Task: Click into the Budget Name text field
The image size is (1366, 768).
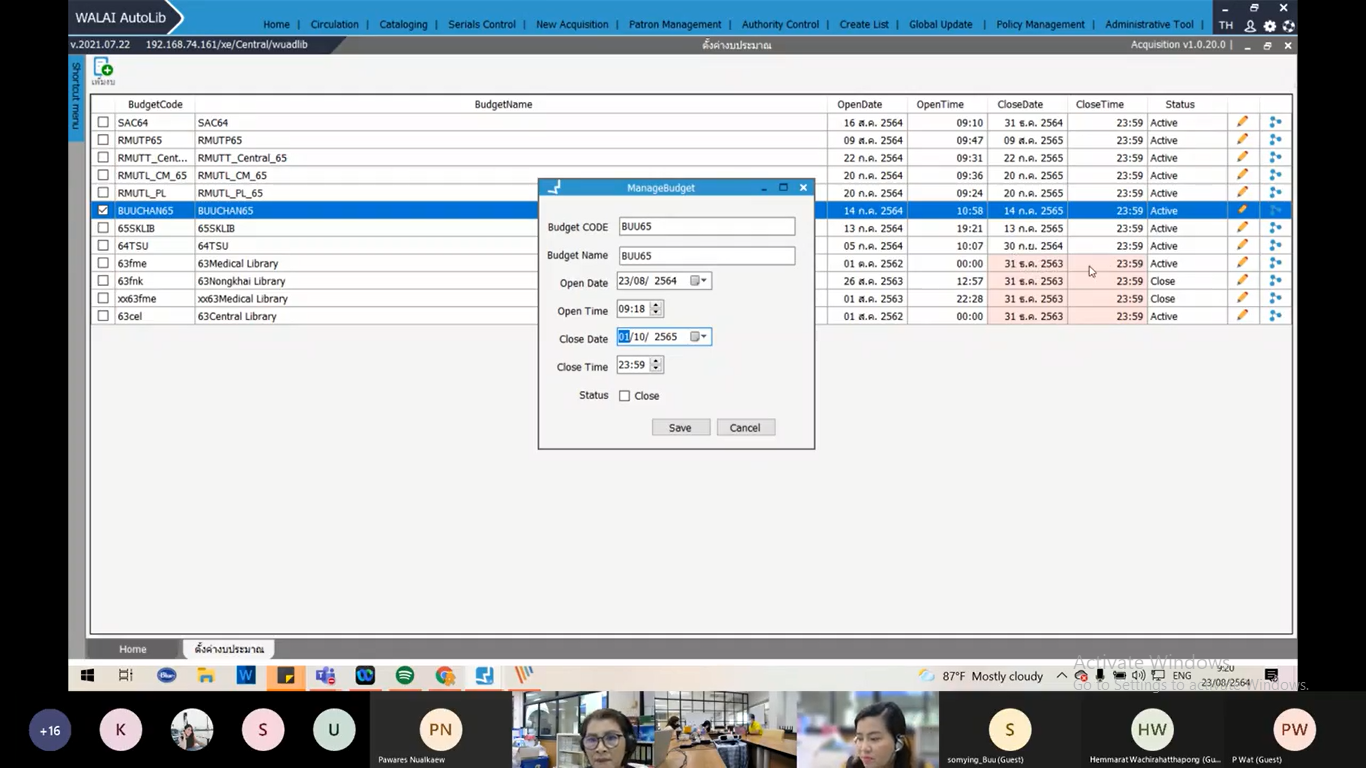Action: (706, 256)
